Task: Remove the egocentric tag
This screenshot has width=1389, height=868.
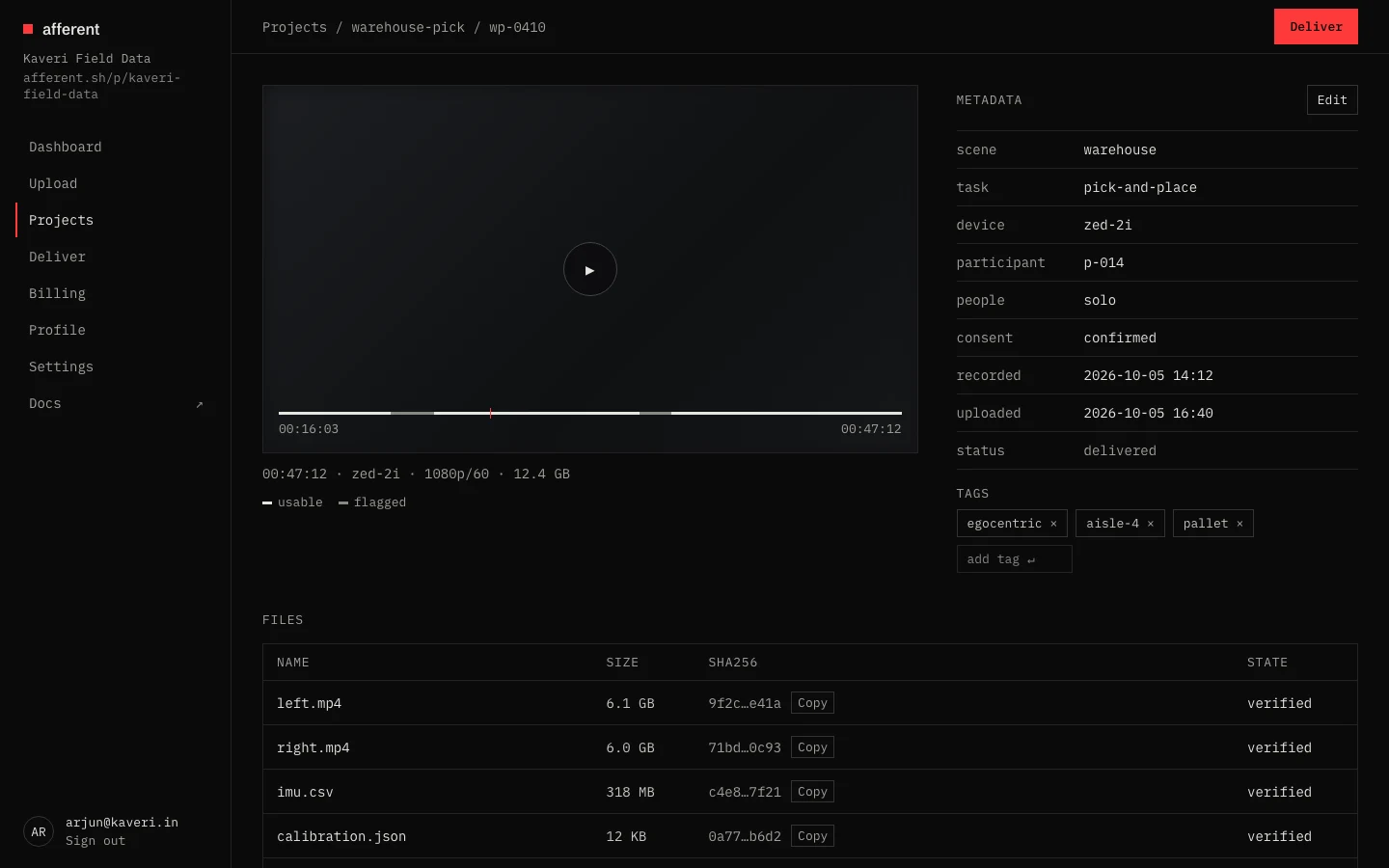Action: coord(1053,524)
